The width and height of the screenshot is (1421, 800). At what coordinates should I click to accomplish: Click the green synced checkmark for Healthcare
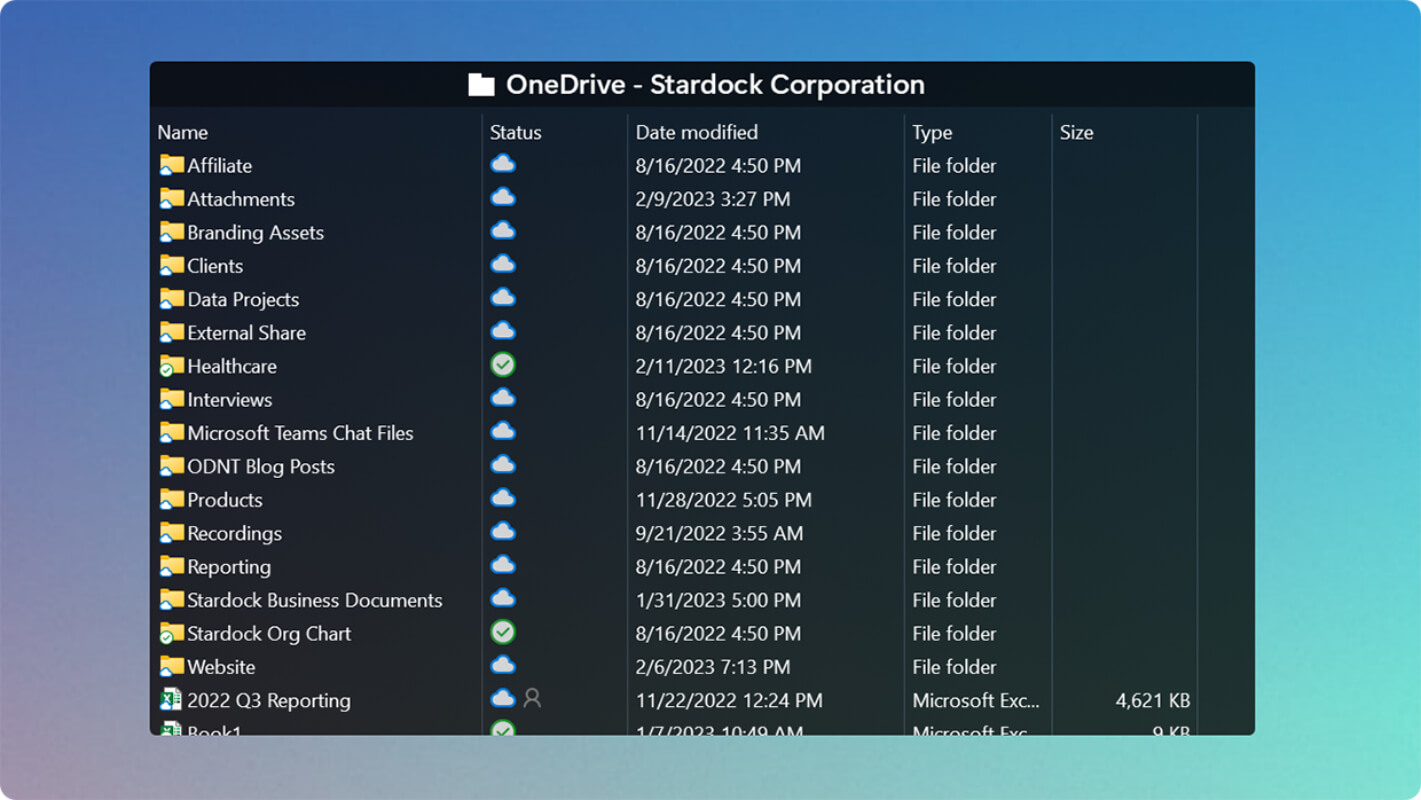(x=503, y=365)
